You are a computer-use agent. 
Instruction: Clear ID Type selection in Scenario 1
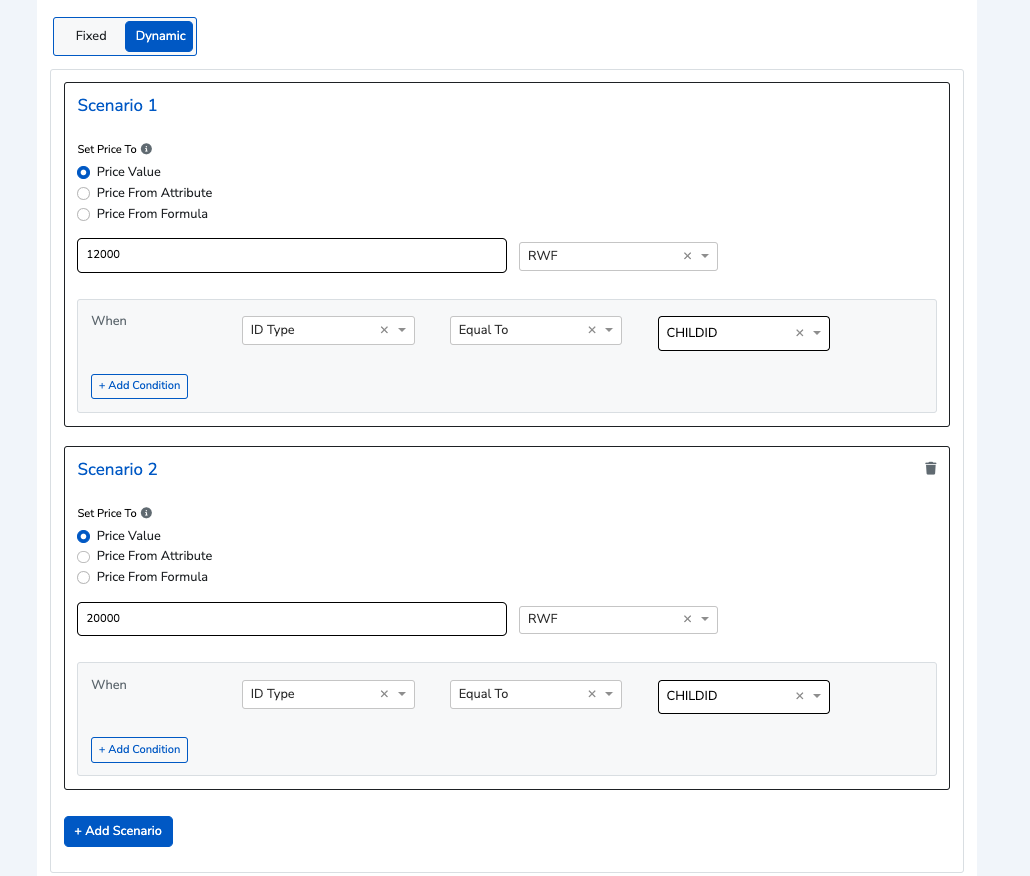(384, 330)
